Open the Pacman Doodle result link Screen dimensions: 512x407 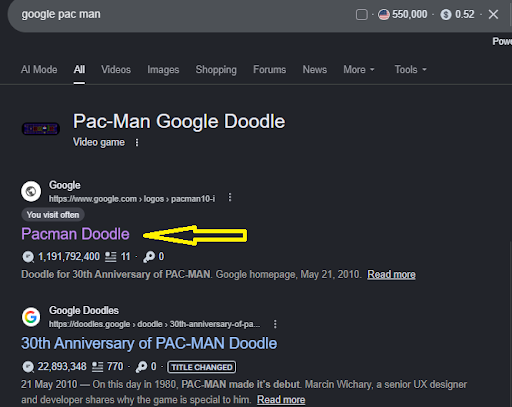tap(75, 234)
